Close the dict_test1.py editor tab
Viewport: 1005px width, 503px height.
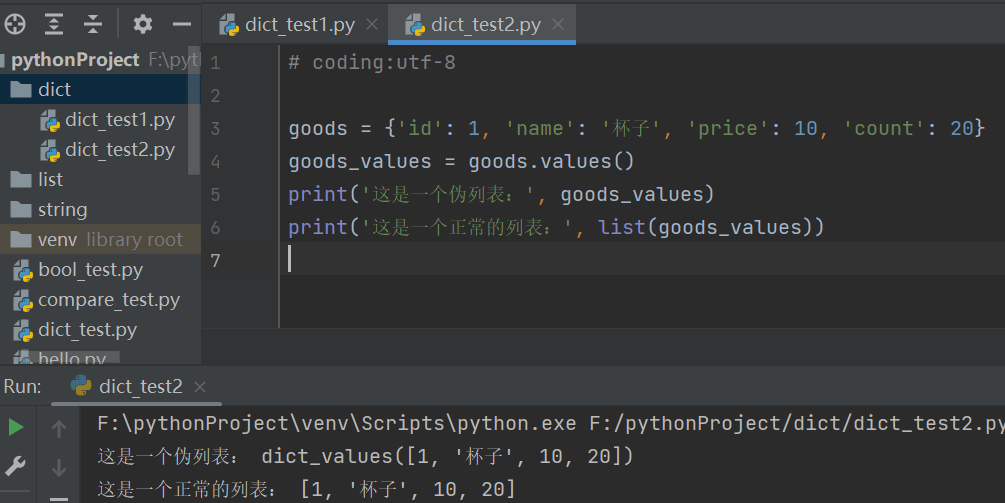click(x=371, y=24)
